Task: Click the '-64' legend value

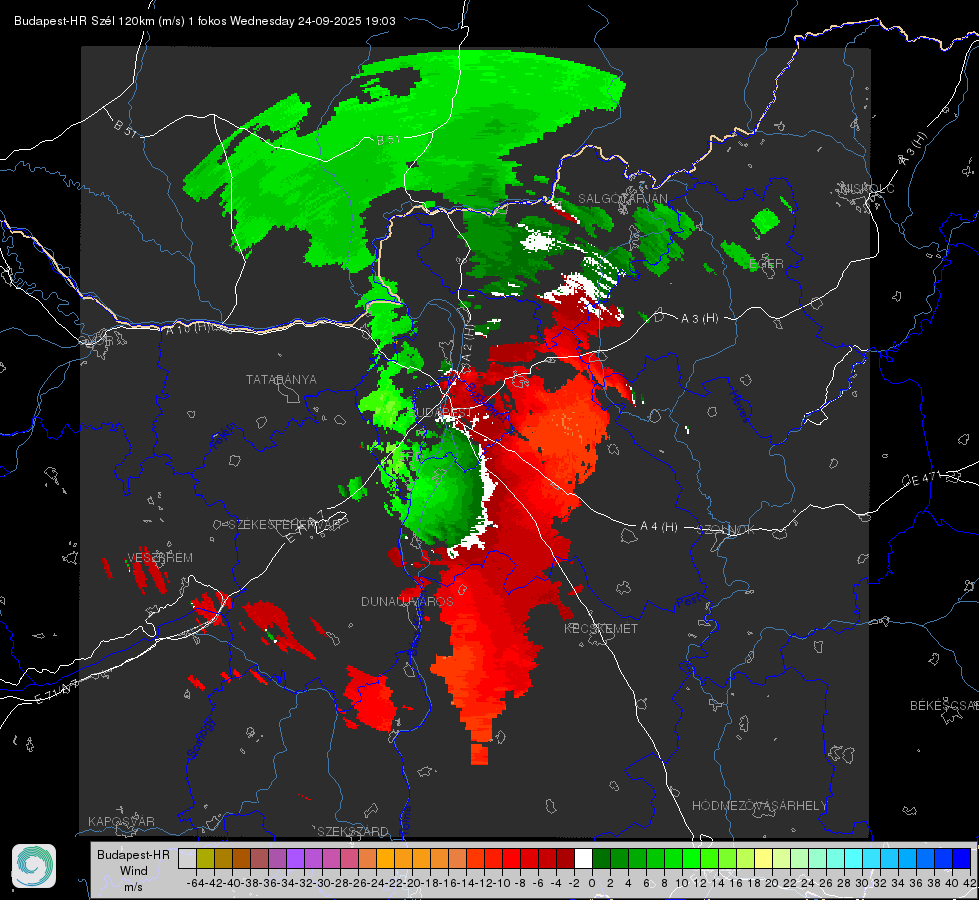Action: point(195,883)
